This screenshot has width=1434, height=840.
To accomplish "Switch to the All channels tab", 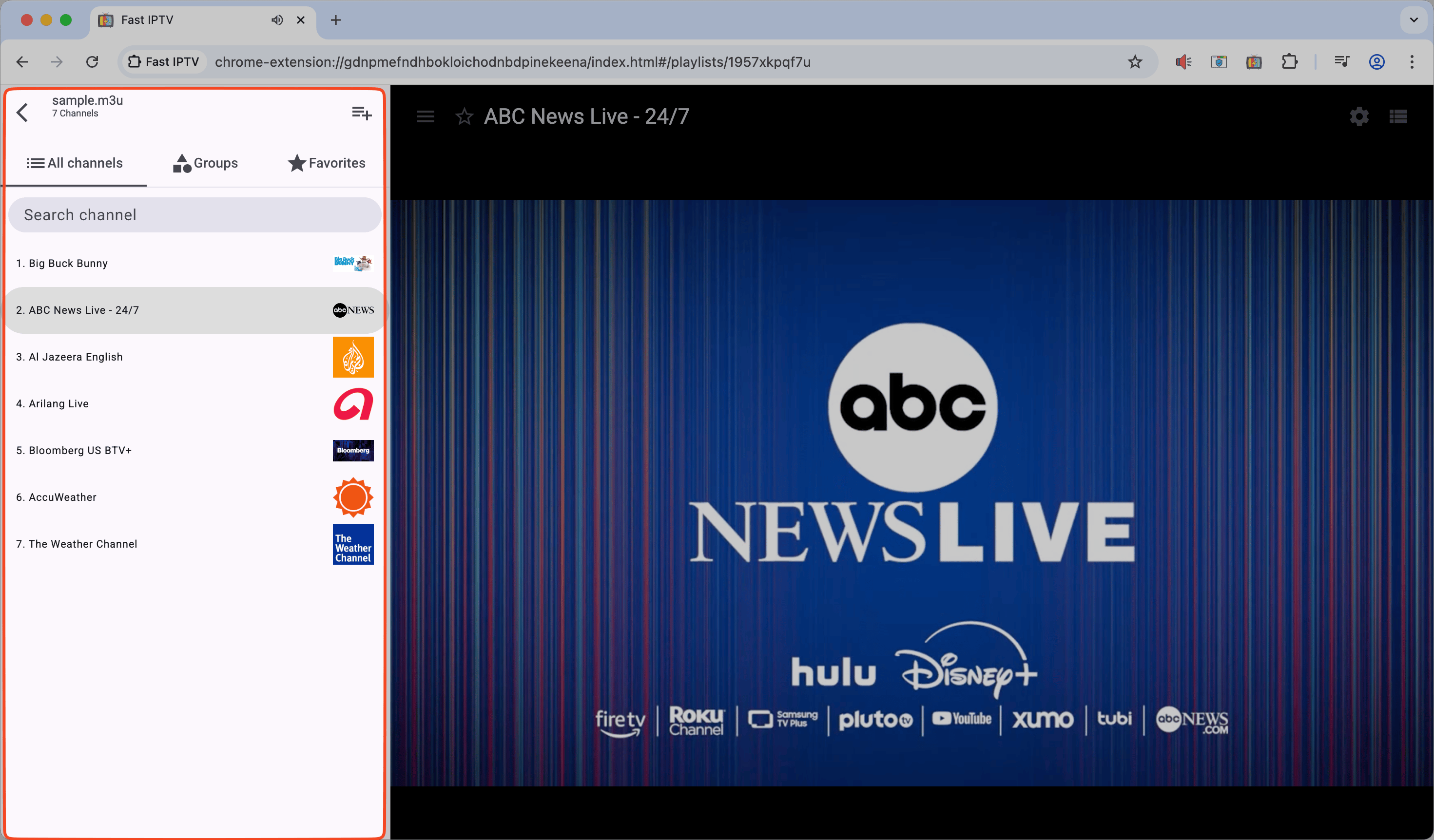I will (75, 163).
